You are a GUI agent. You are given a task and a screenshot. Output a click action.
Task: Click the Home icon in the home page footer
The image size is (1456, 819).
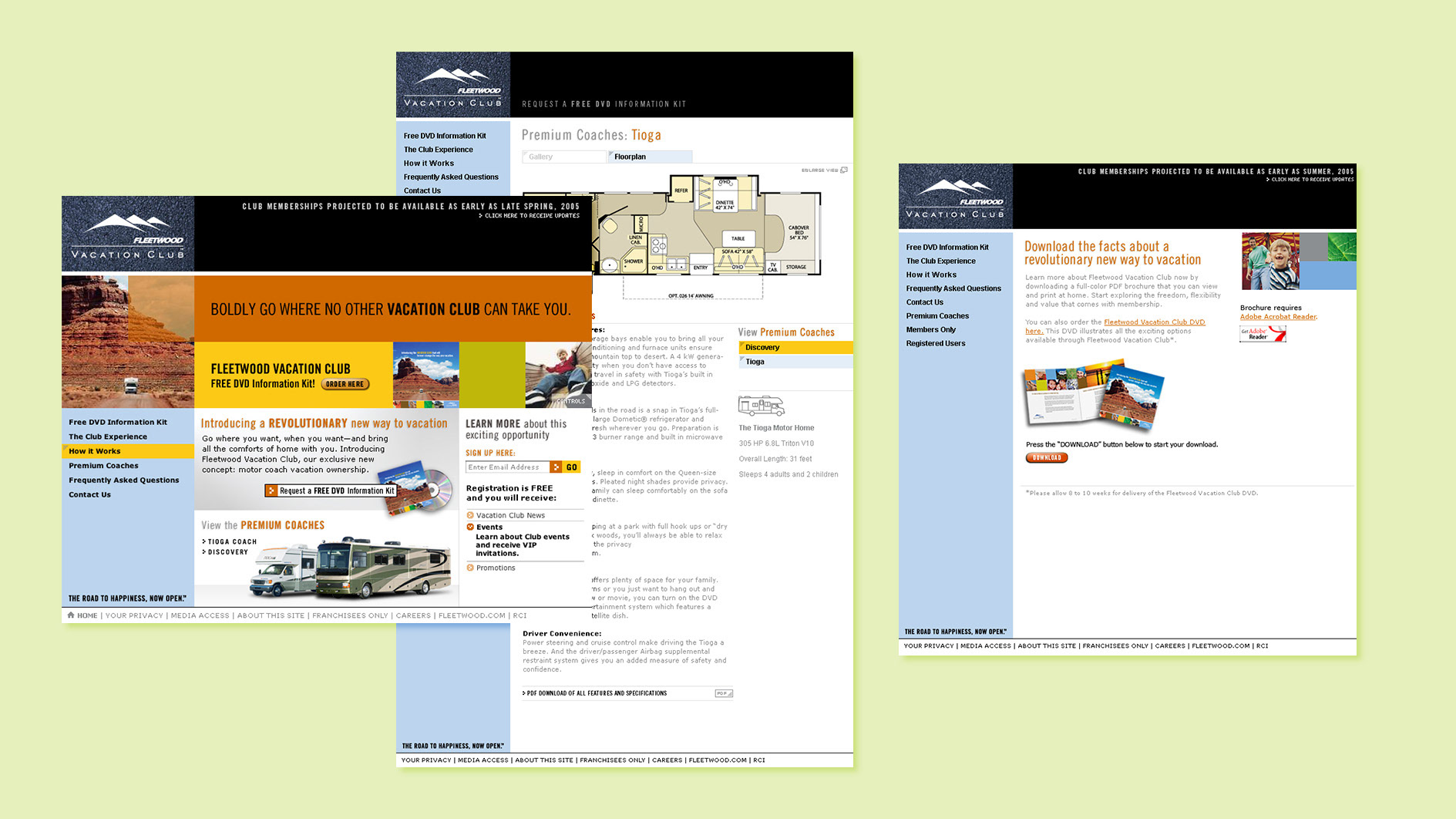click(71, 615)
